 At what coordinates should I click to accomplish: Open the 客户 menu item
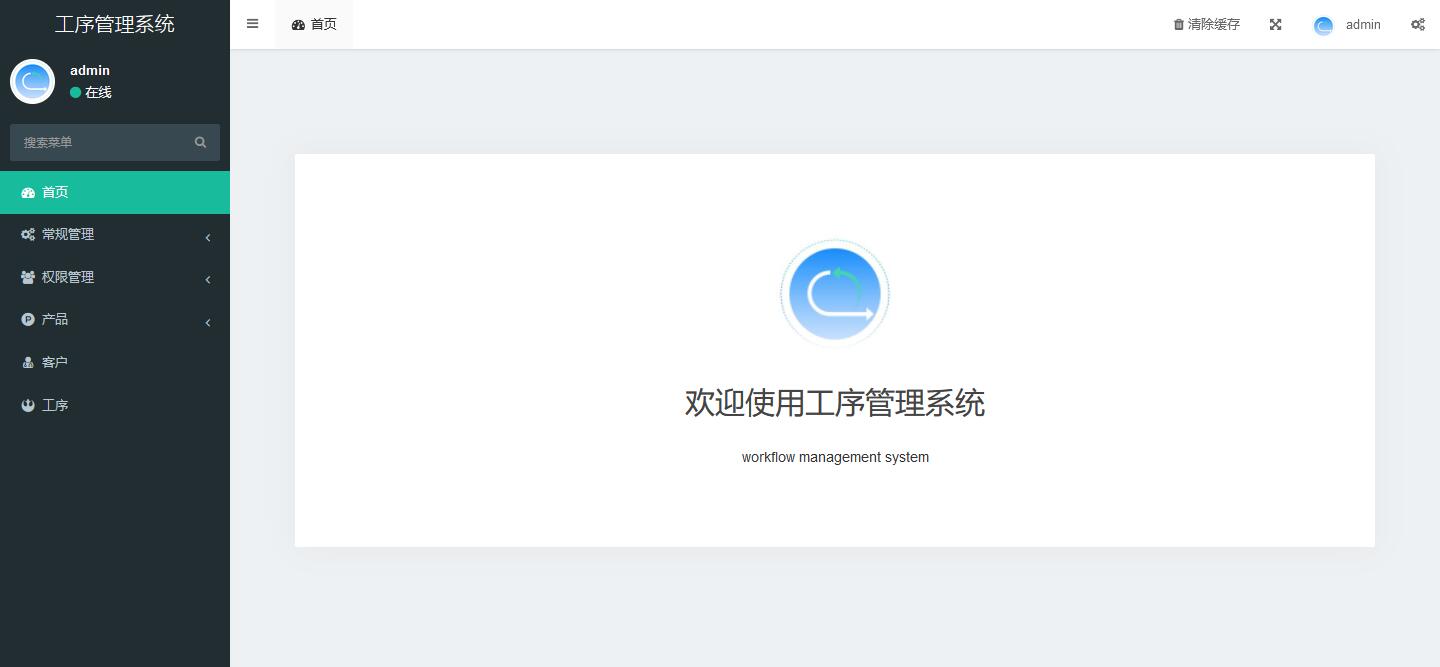pyautogui.click(x=115, y=362)
